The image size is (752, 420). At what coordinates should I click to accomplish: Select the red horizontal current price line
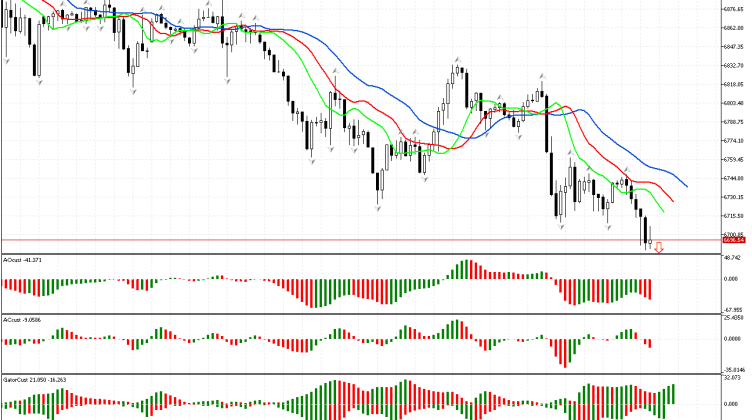[x=300, y=240]
